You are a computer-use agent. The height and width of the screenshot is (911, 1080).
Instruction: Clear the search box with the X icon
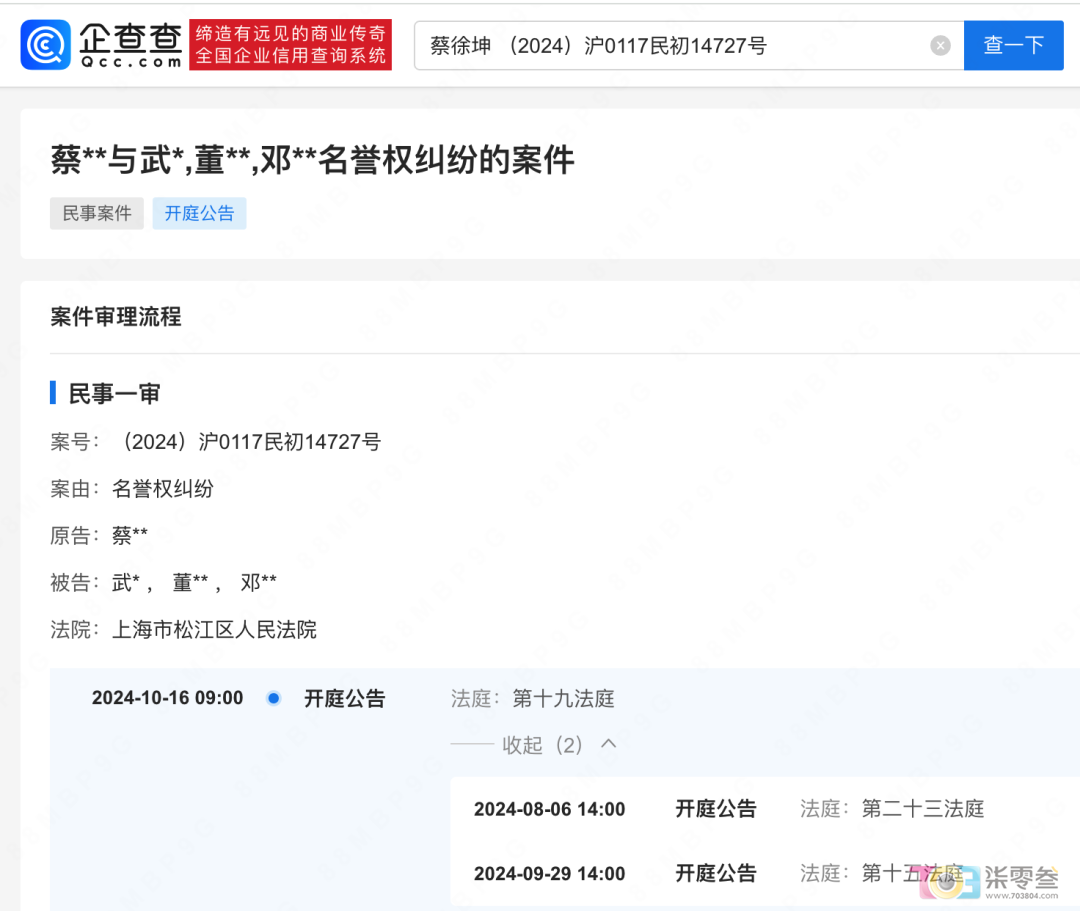(x=940, y=45)
